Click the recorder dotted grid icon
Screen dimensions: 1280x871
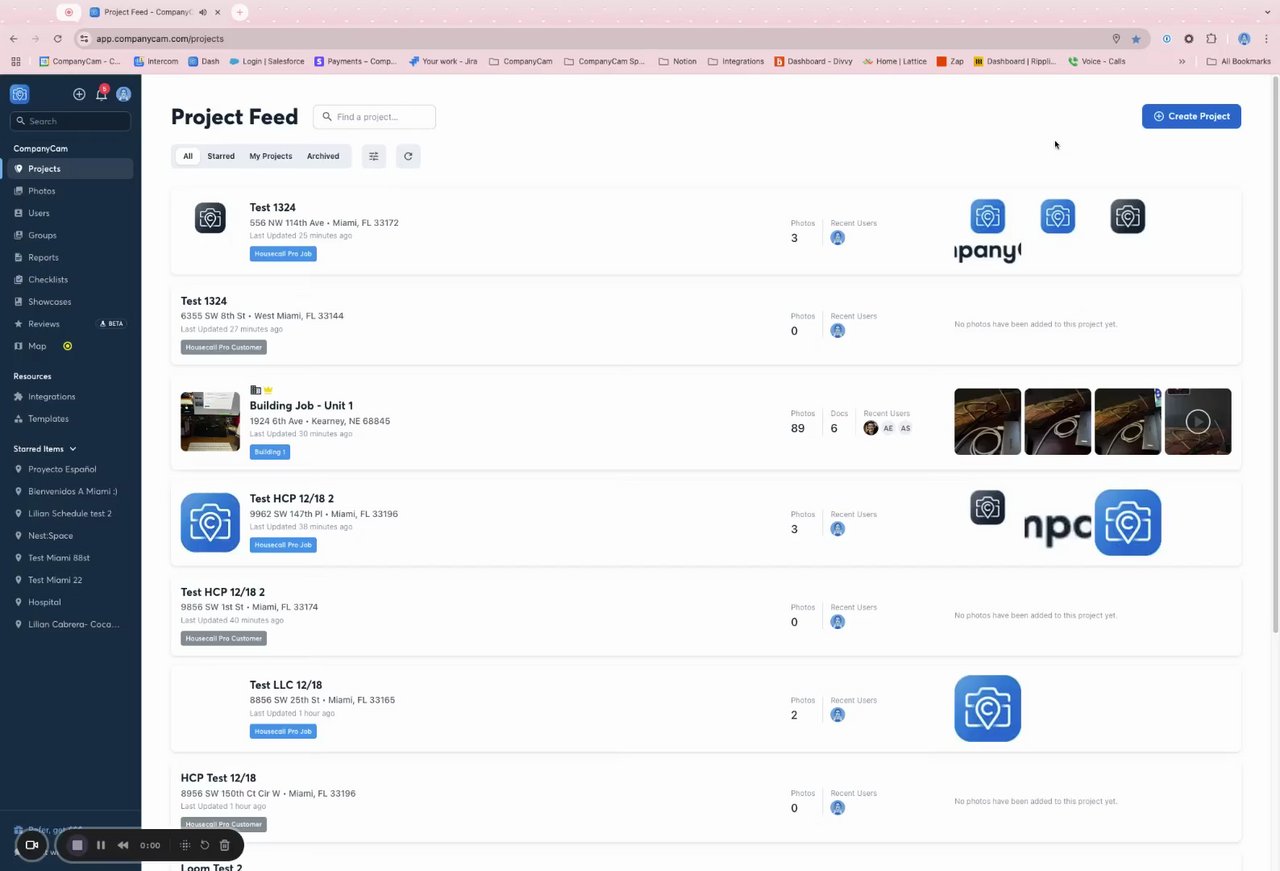click(185, 845)
